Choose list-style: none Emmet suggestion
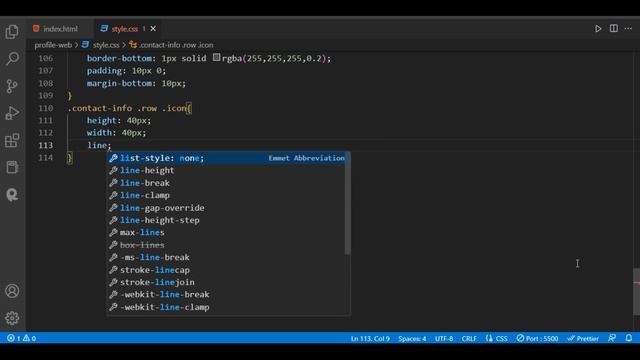The image size is (640, 360). [226, 158]
